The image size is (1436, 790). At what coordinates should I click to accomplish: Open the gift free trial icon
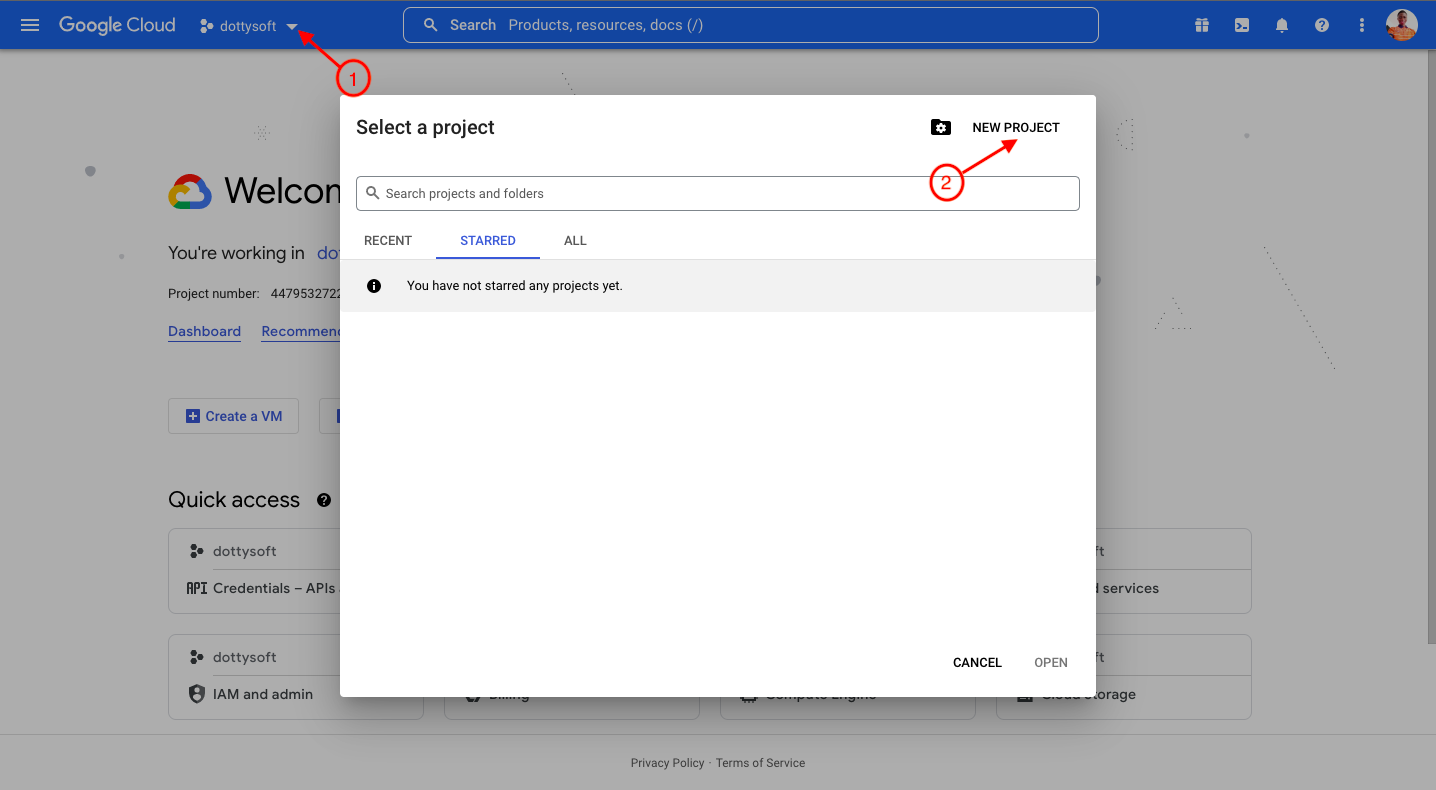click(1202, 25)
